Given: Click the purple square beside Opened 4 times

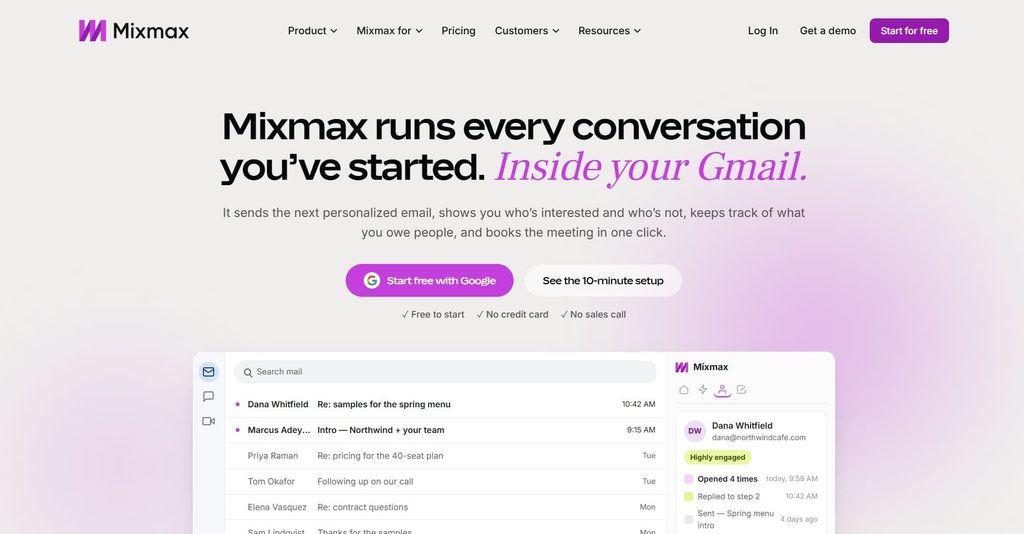Looking at the screenshot, I should (x=688, y=479).
